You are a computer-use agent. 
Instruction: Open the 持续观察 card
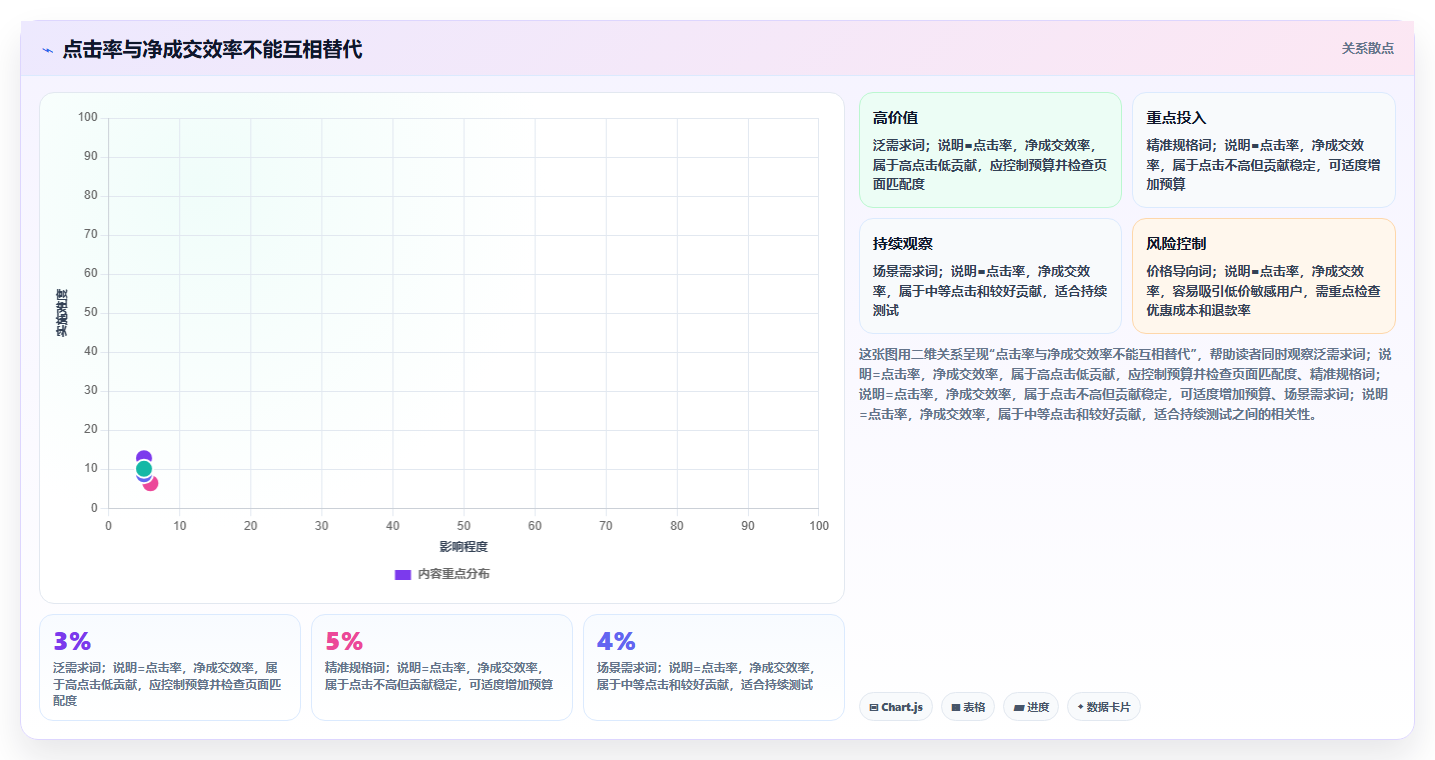(990, 276)
